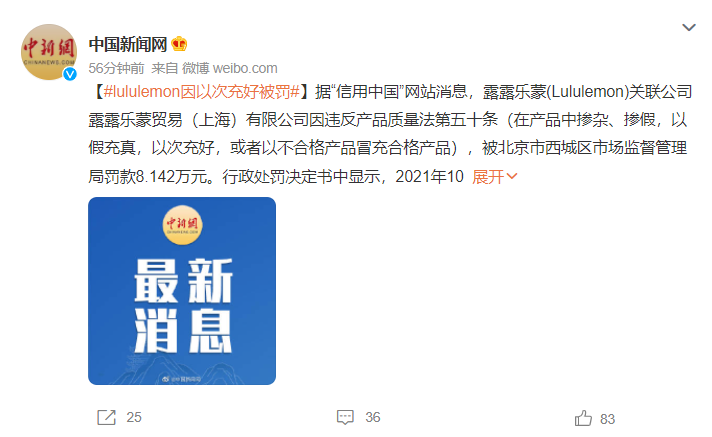The height and width of the screenshot is (437, 712).
Task: Click the chevron arrow beside 展开
Action: coord(512,176)
